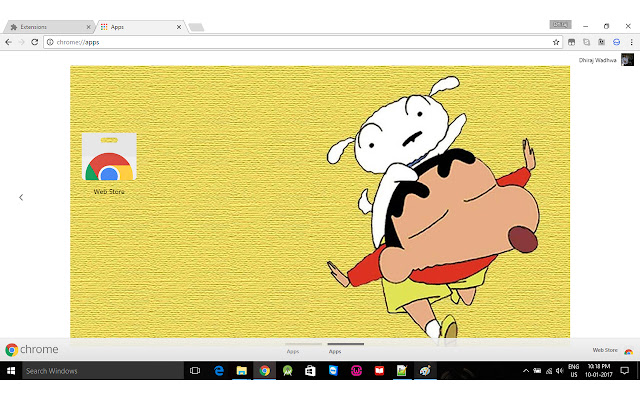Viewport: 640px width, 400px height.
Task: Open Task View on the taskbar
Action: (x=195, y=371)
